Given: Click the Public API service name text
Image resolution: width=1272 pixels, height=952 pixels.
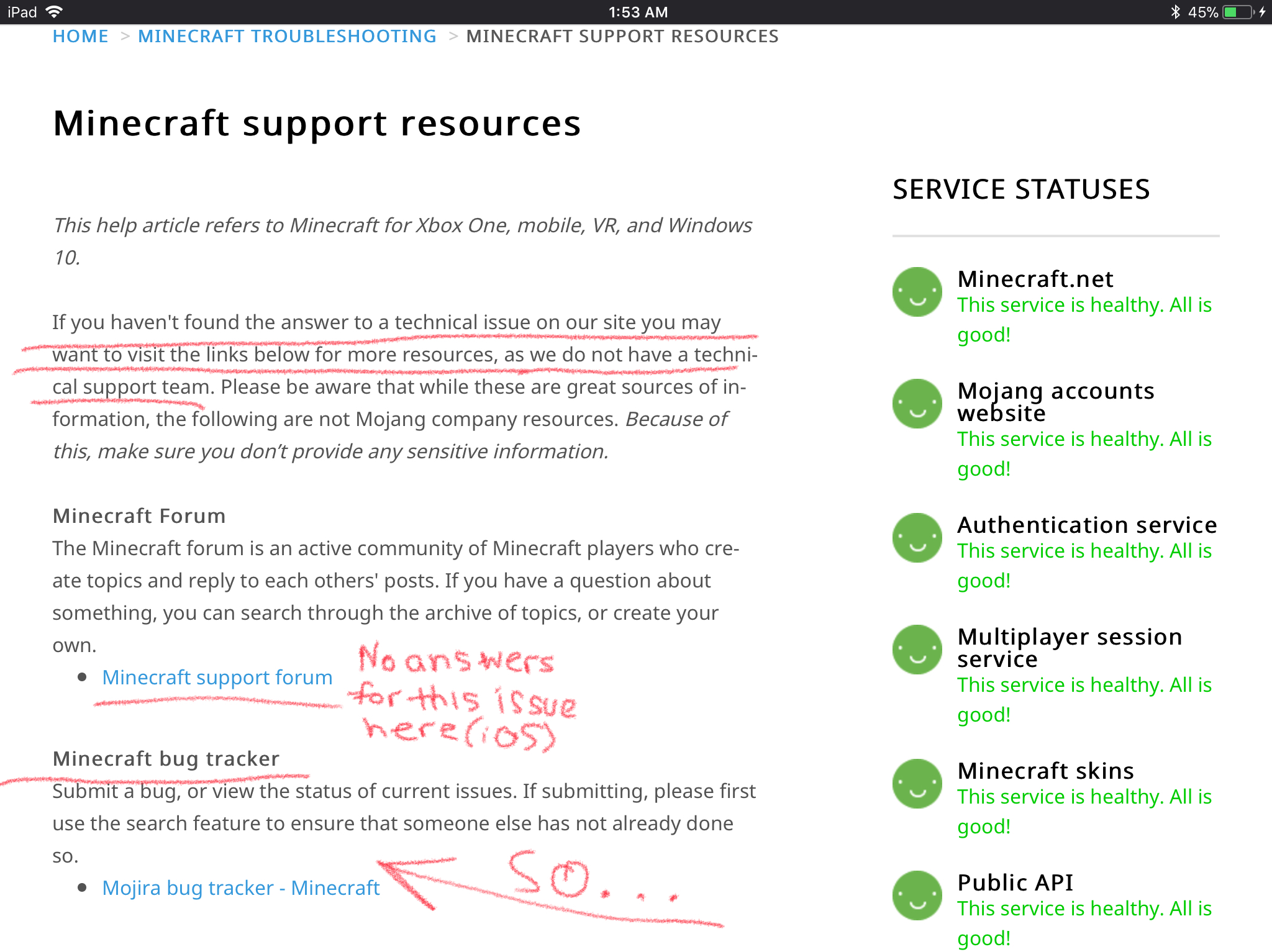Looking at the screenshot, I should [1015, 882].
